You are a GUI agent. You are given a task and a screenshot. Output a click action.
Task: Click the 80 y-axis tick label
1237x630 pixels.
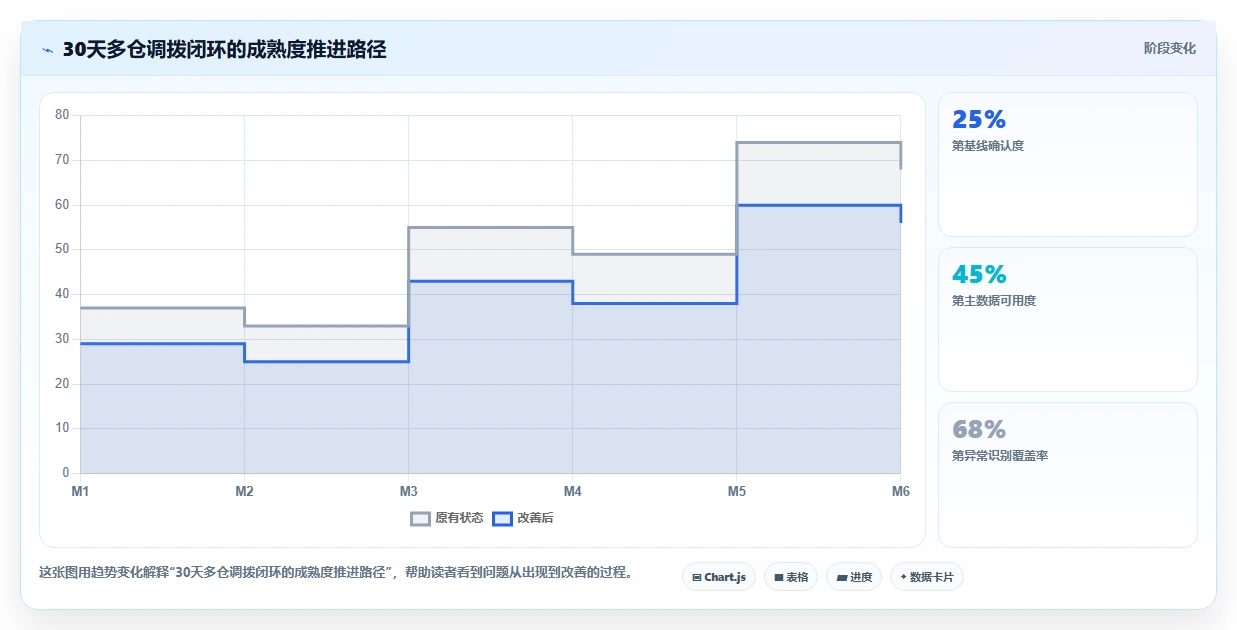62,115
